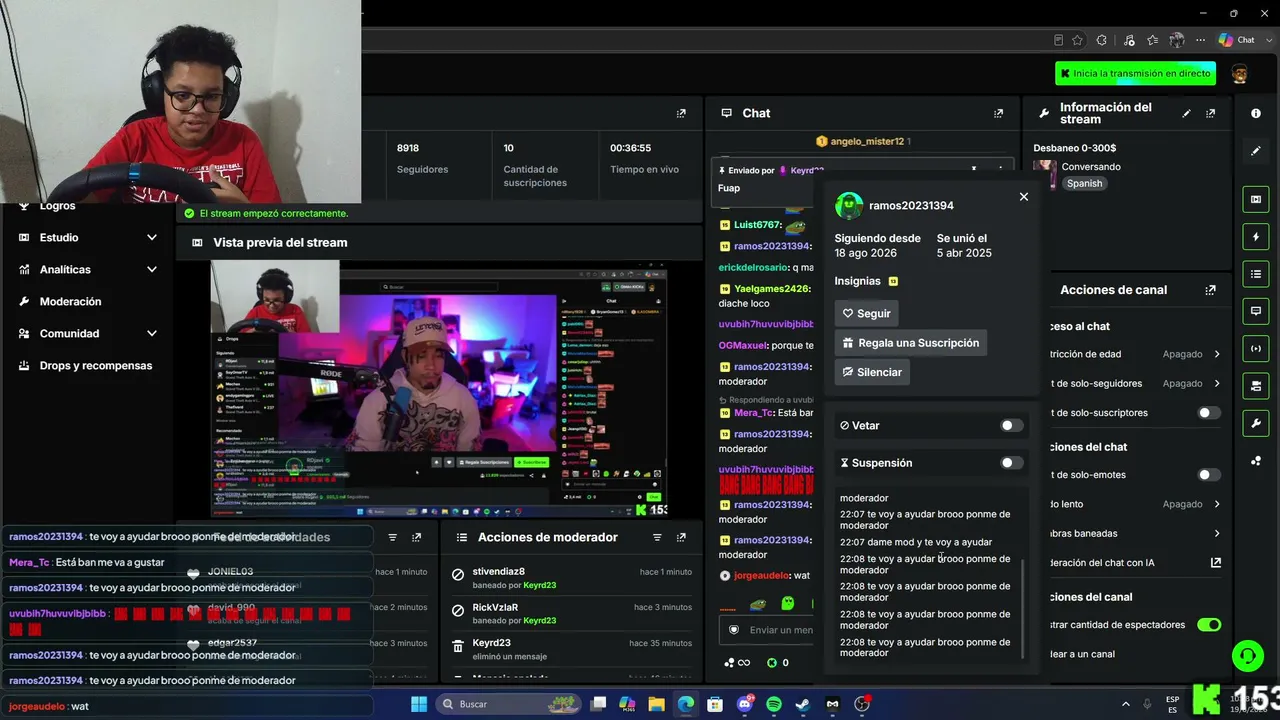Open the green headset support button
This screenshot has height=720, width=1280.
click(x=1247, y=656)
